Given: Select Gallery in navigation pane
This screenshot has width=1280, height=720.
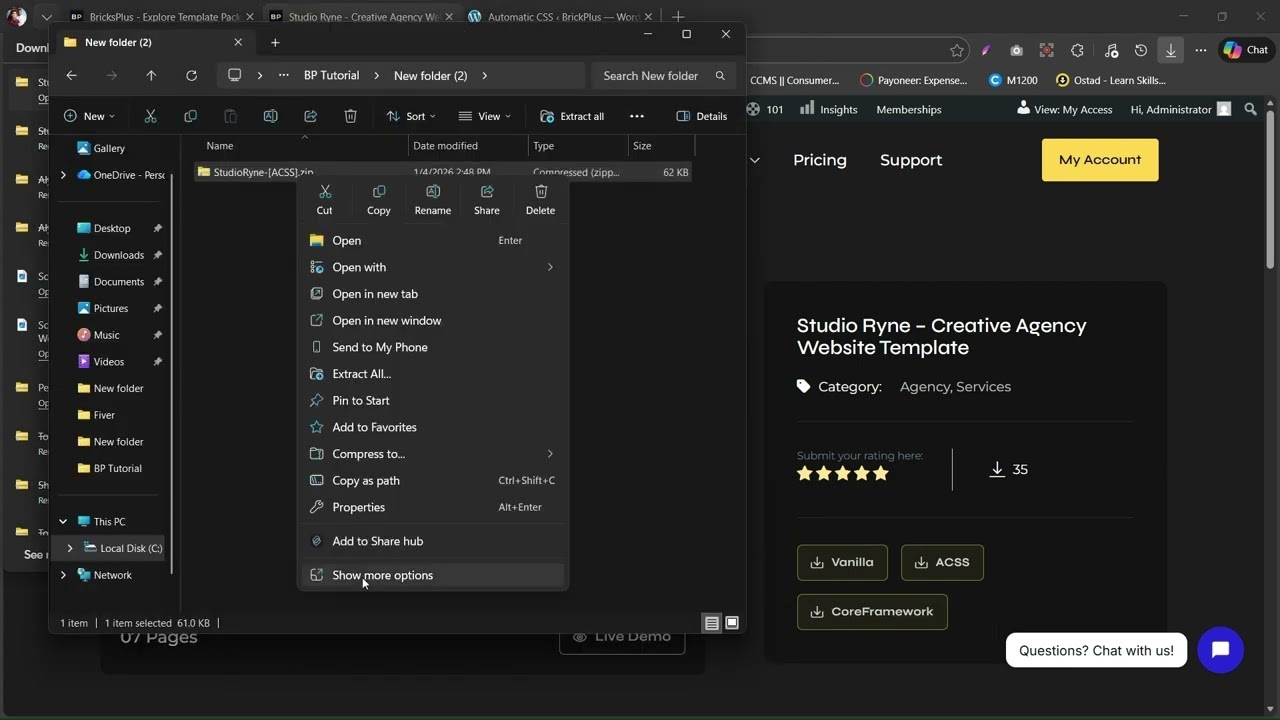Looking at the screenshot, I should 109,148.
